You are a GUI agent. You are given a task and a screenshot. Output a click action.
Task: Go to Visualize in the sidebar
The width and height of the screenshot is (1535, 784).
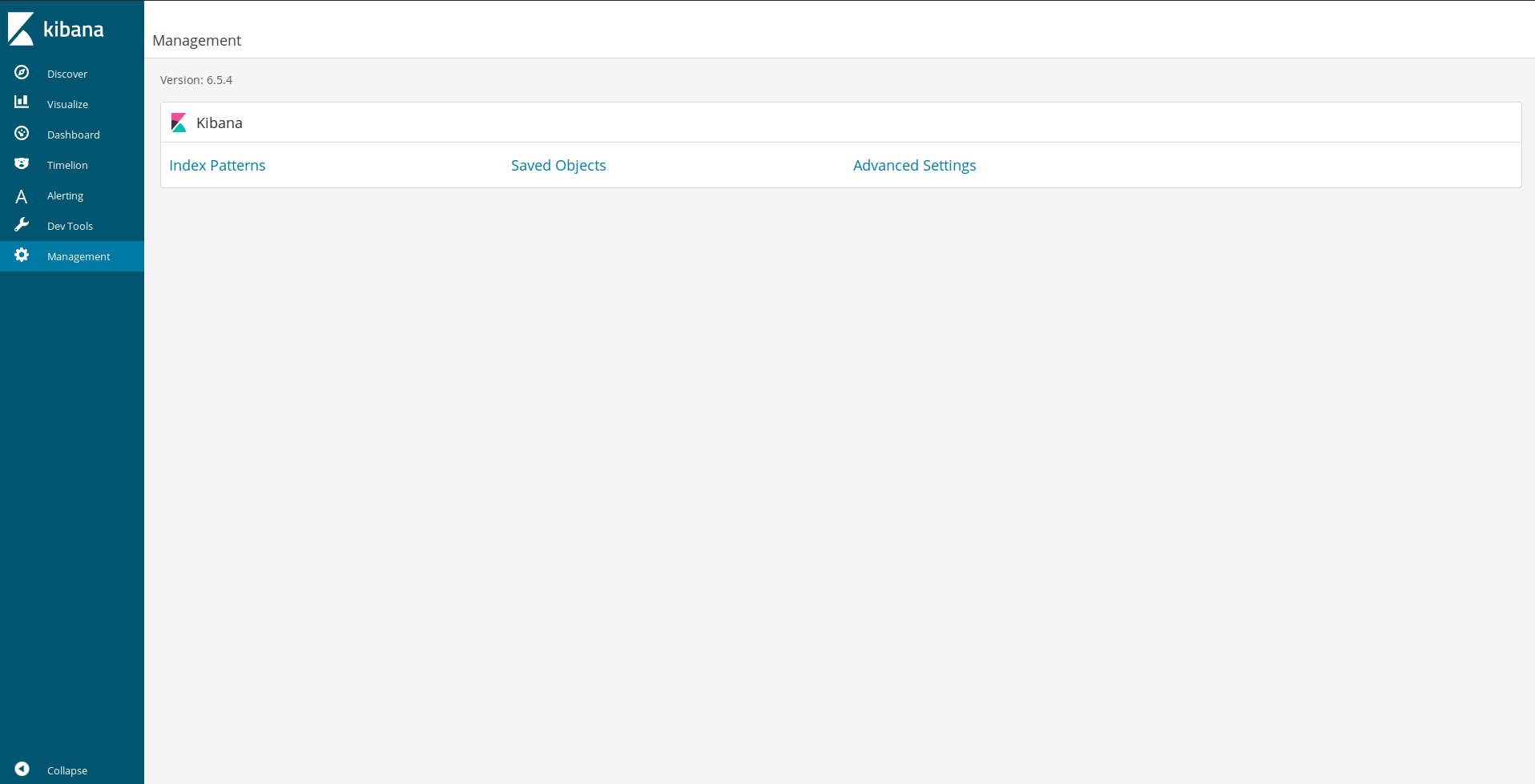pos(67,104)
